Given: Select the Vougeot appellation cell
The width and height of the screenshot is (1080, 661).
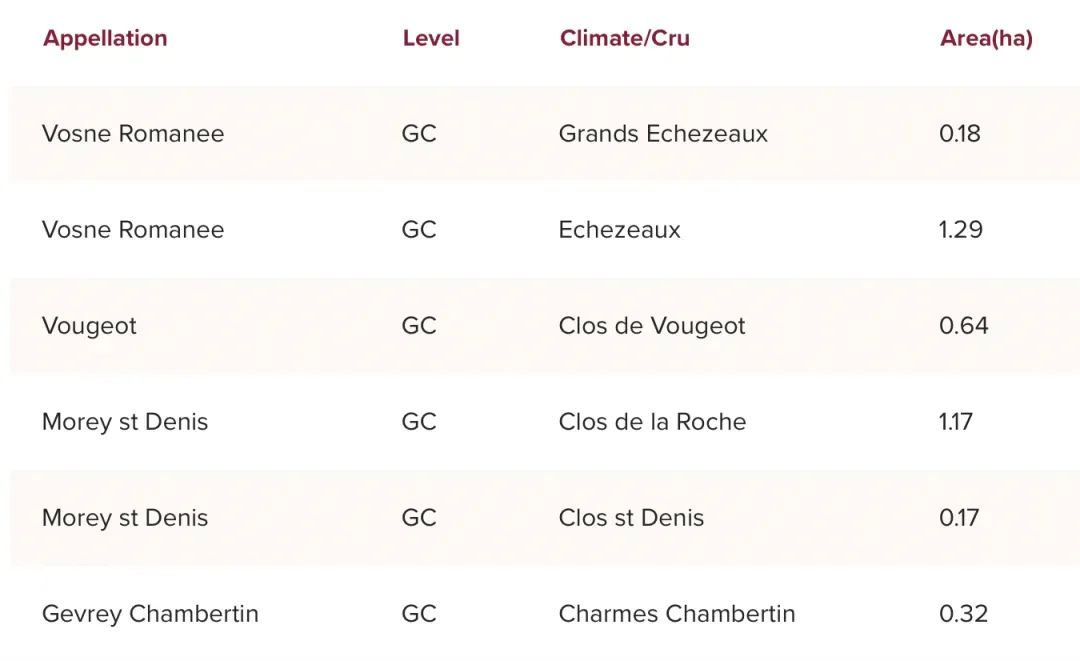Looking at the screenshot, I should [89, 326].
